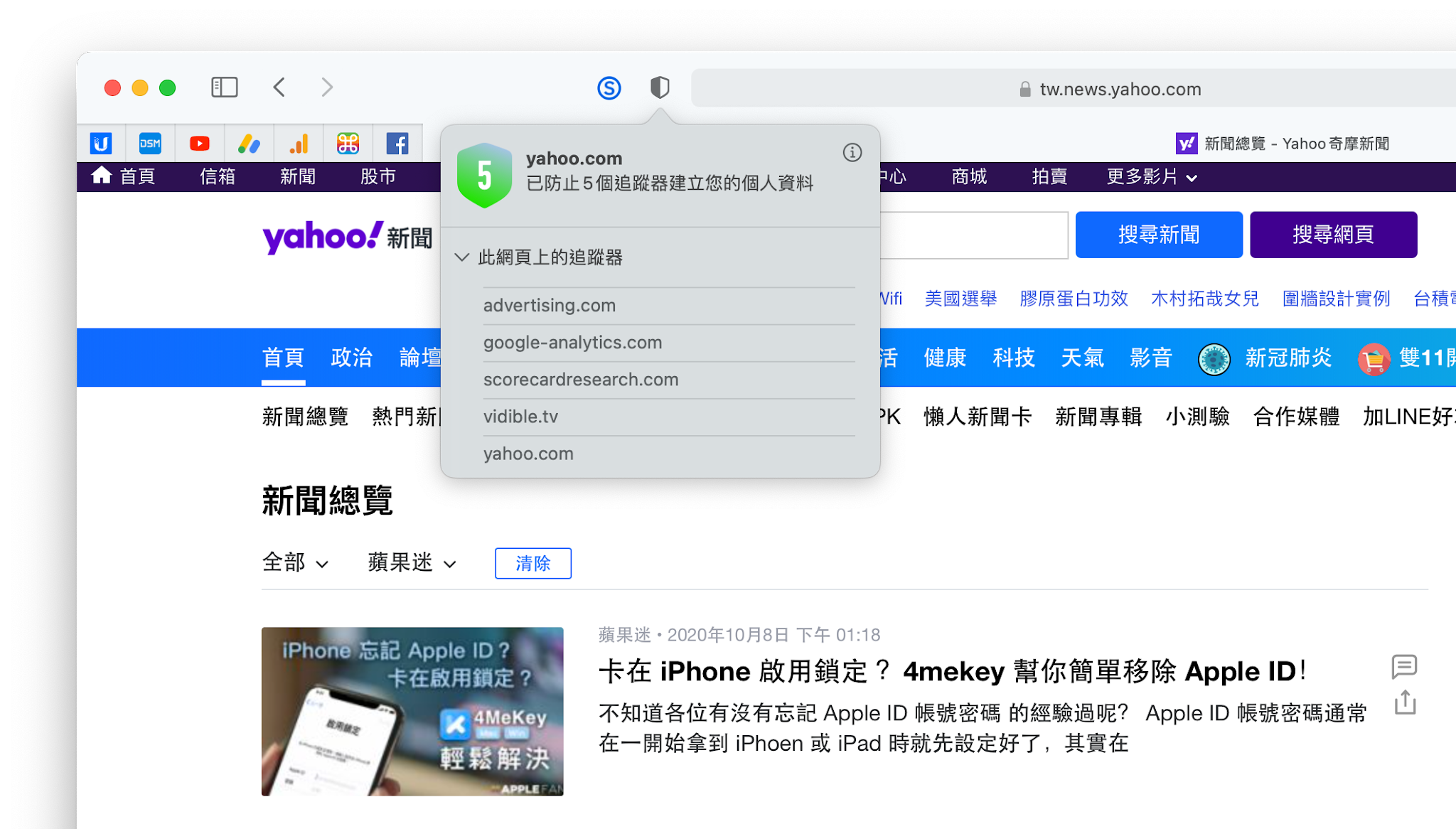The width and height of the screenshot is (1456, 829).
Task: Expand the 更多影片 menu
Action: click(1152, 177)
